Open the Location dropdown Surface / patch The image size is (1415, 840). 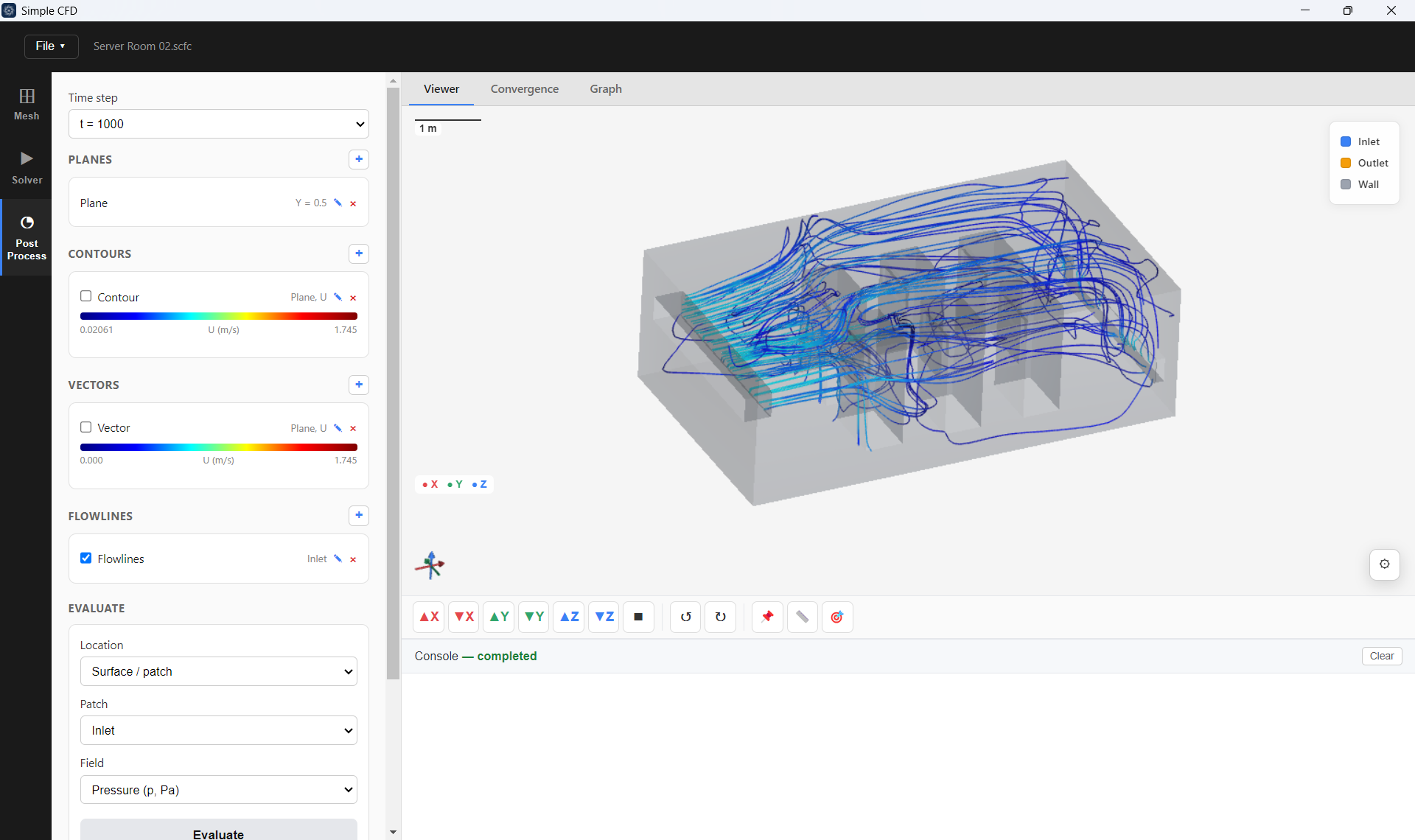(219, 671)
